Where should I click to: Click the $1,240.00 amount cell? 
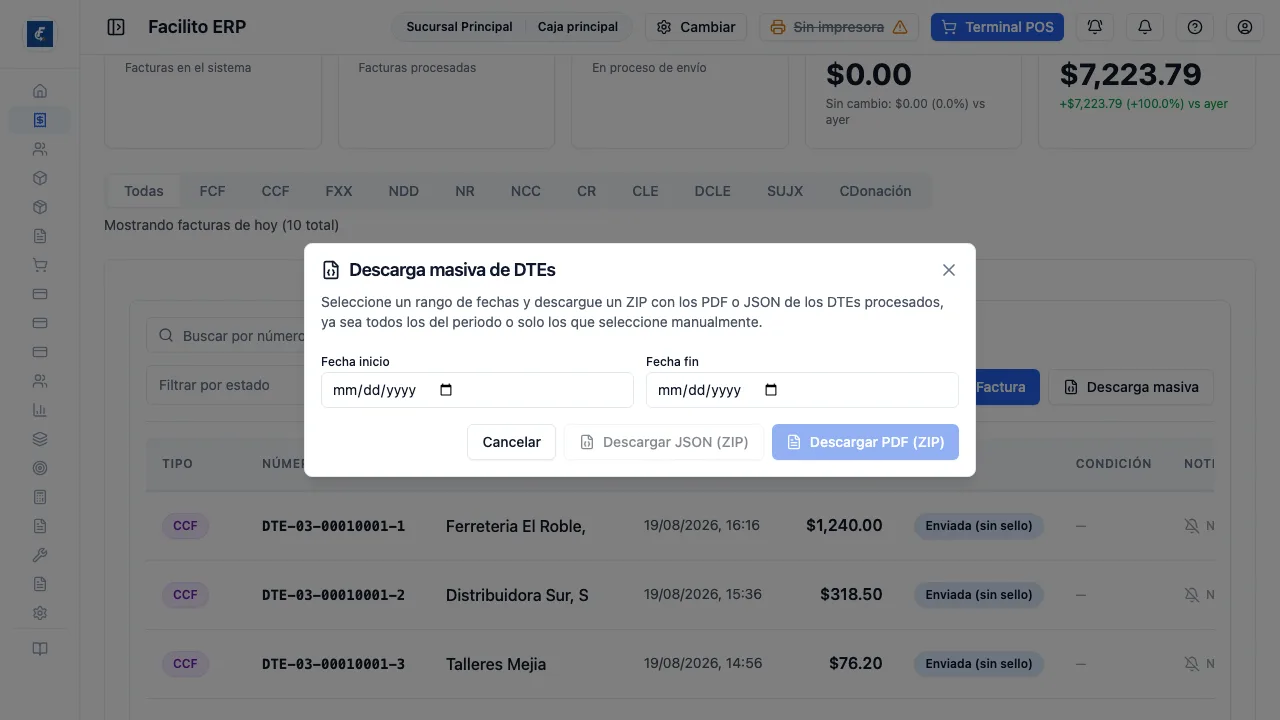click(844, 525)
